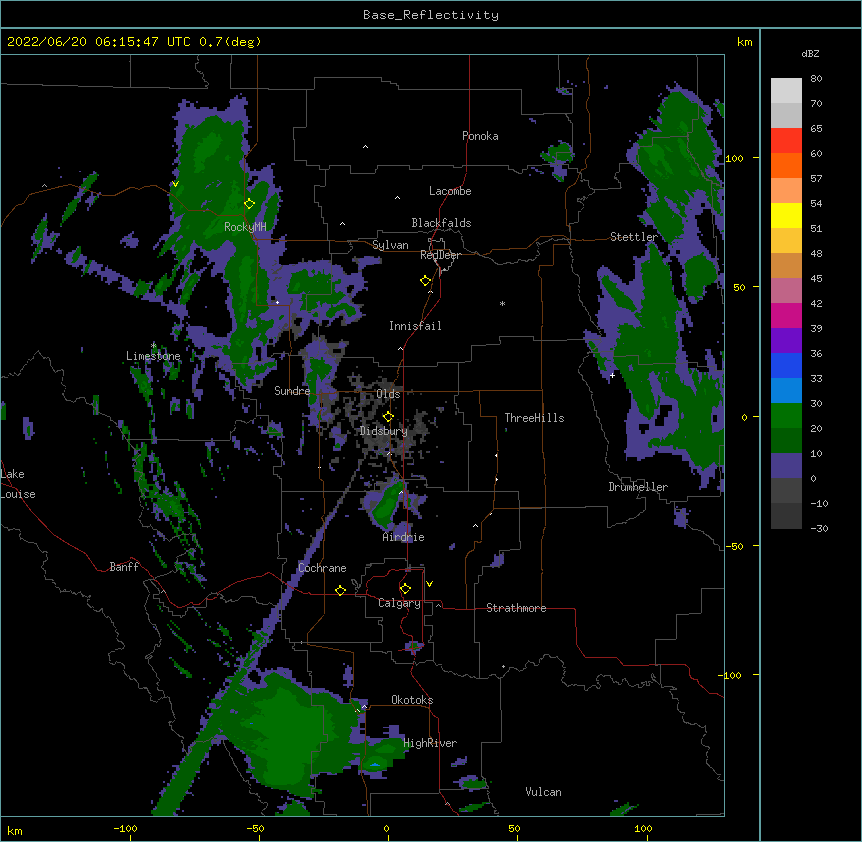Select the yellow diamond marker between Olds and Didsbury
Viewport: 862px width, 842px height.
click(x=388, y=417)
